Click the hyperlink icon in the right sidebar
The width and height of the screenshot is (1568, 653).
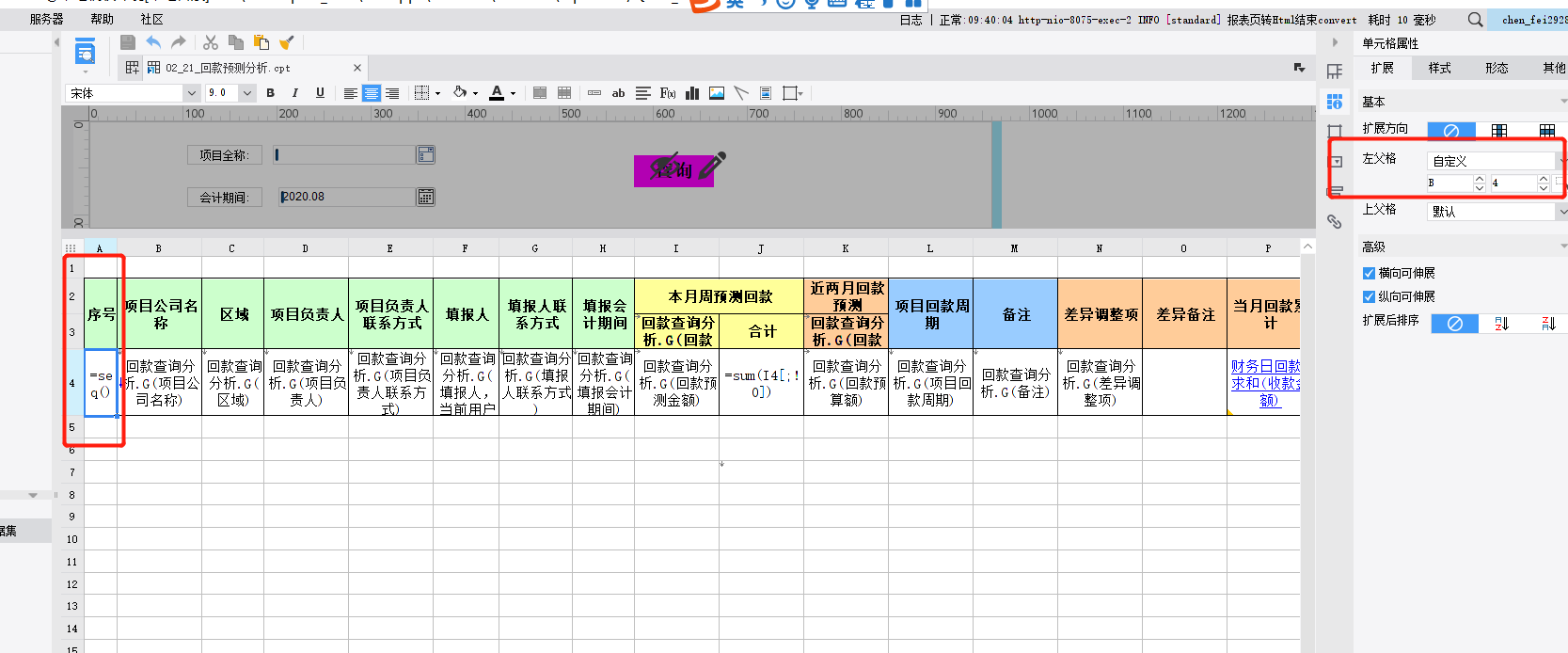click(1334, 221)
